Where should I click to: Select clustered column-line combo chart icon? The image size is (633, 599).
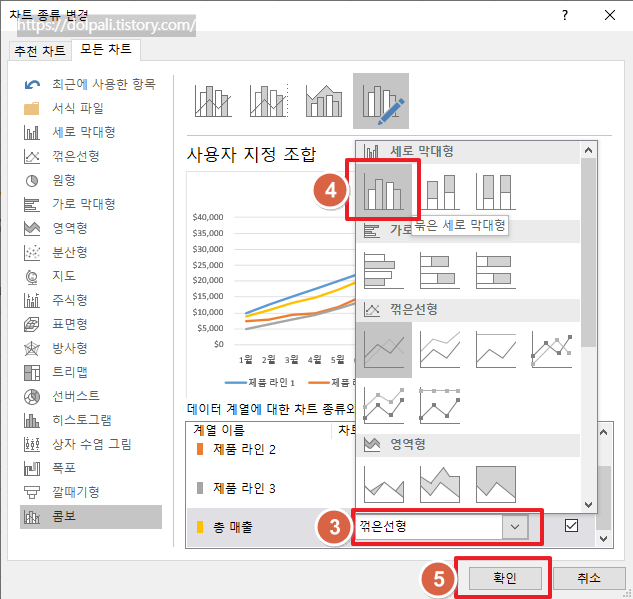click(213, 101)
